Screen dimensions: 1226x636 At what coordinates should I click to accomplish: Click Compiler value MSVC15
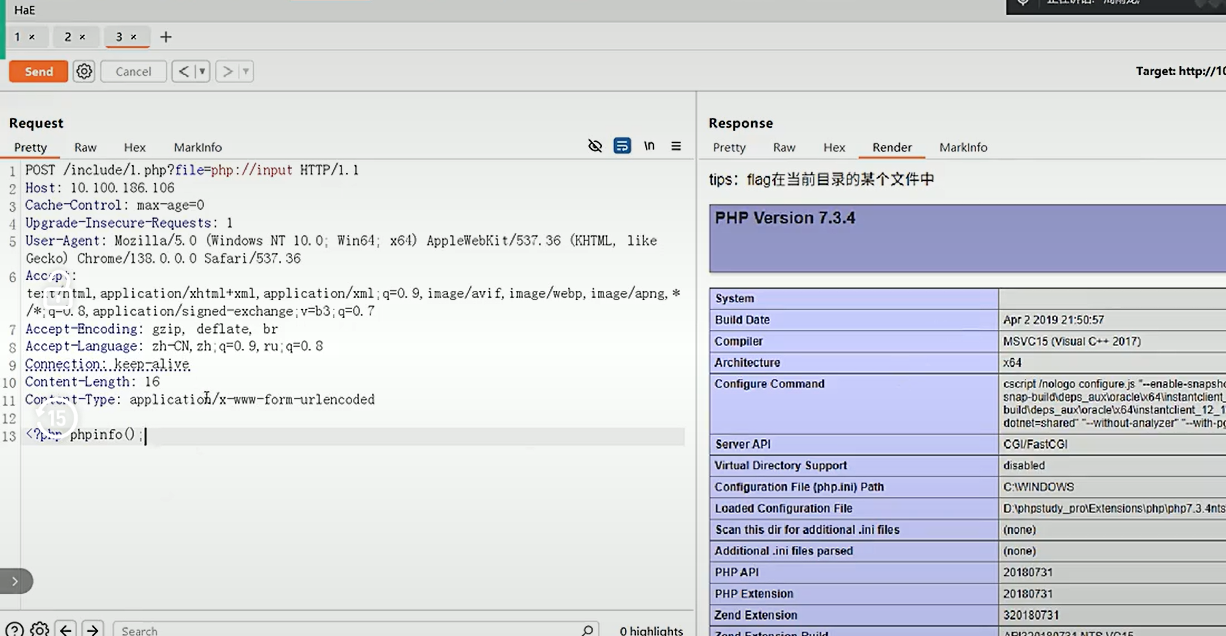[1071, 341]
